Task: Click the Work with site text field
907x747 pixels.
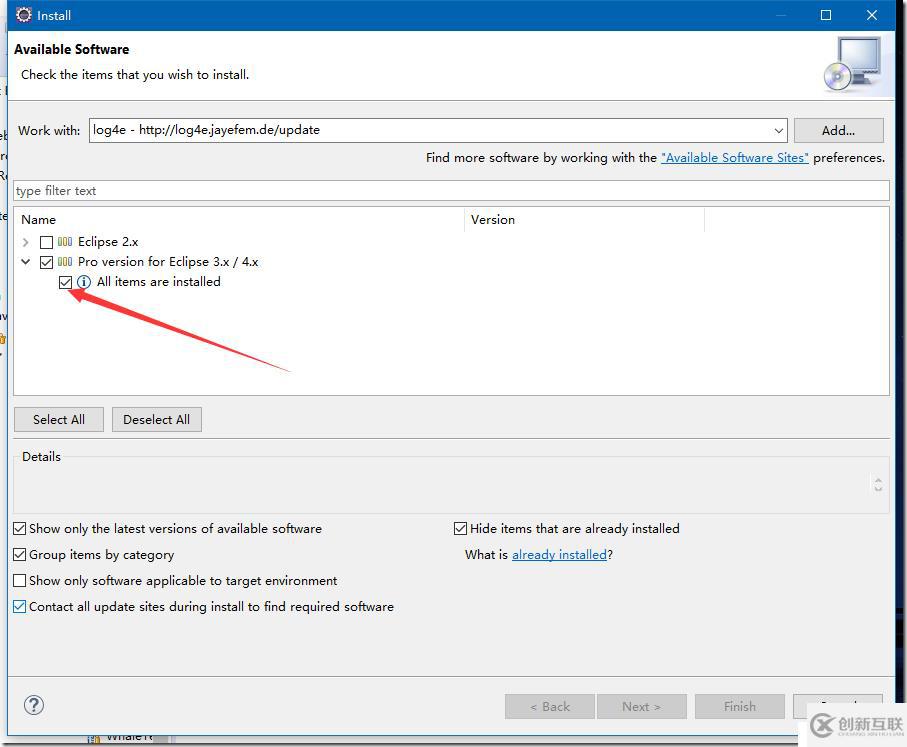Action: [x=431, y=131]
